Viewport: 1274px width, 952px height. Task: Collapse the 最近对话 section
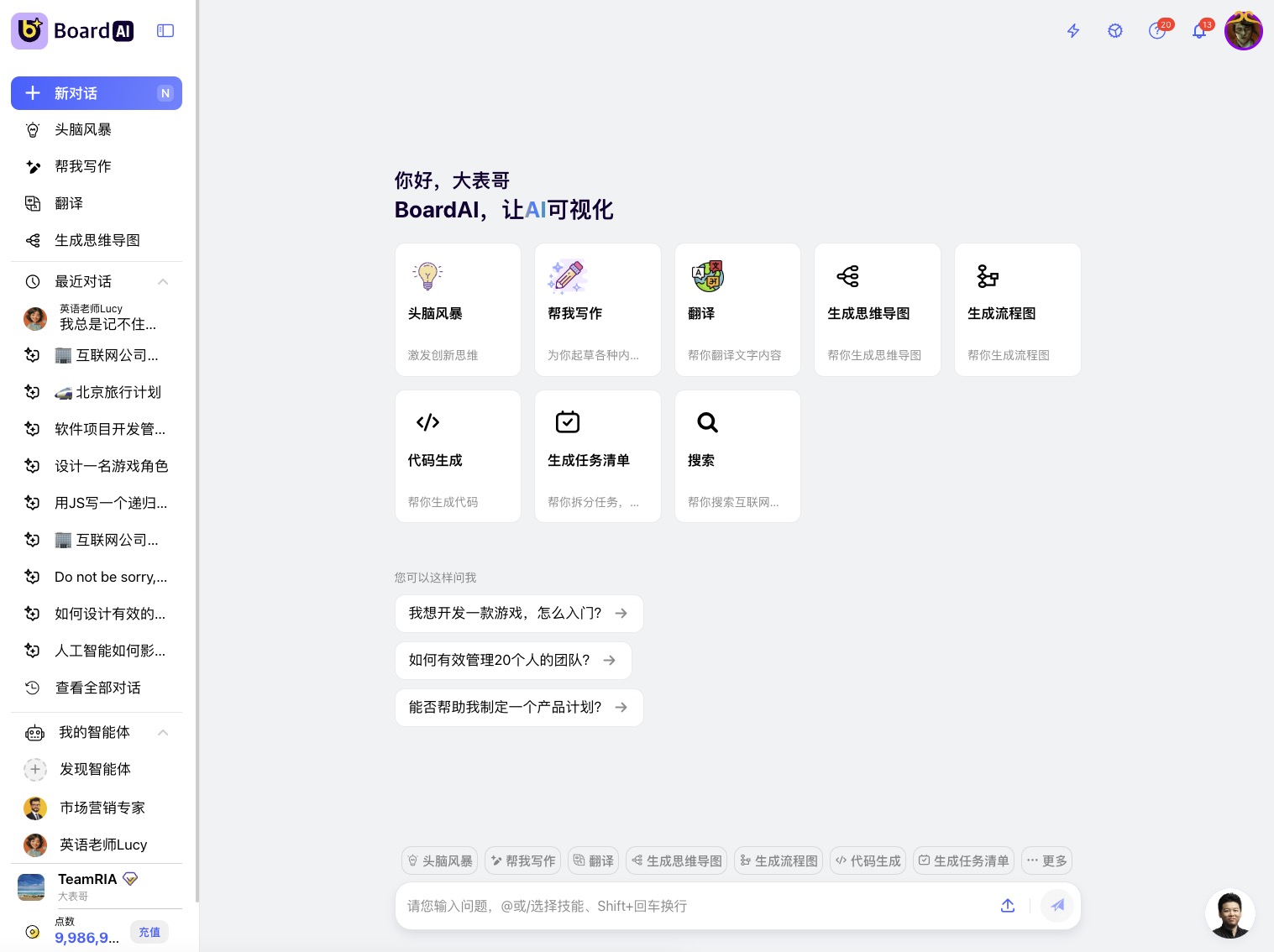pos(163,281)
